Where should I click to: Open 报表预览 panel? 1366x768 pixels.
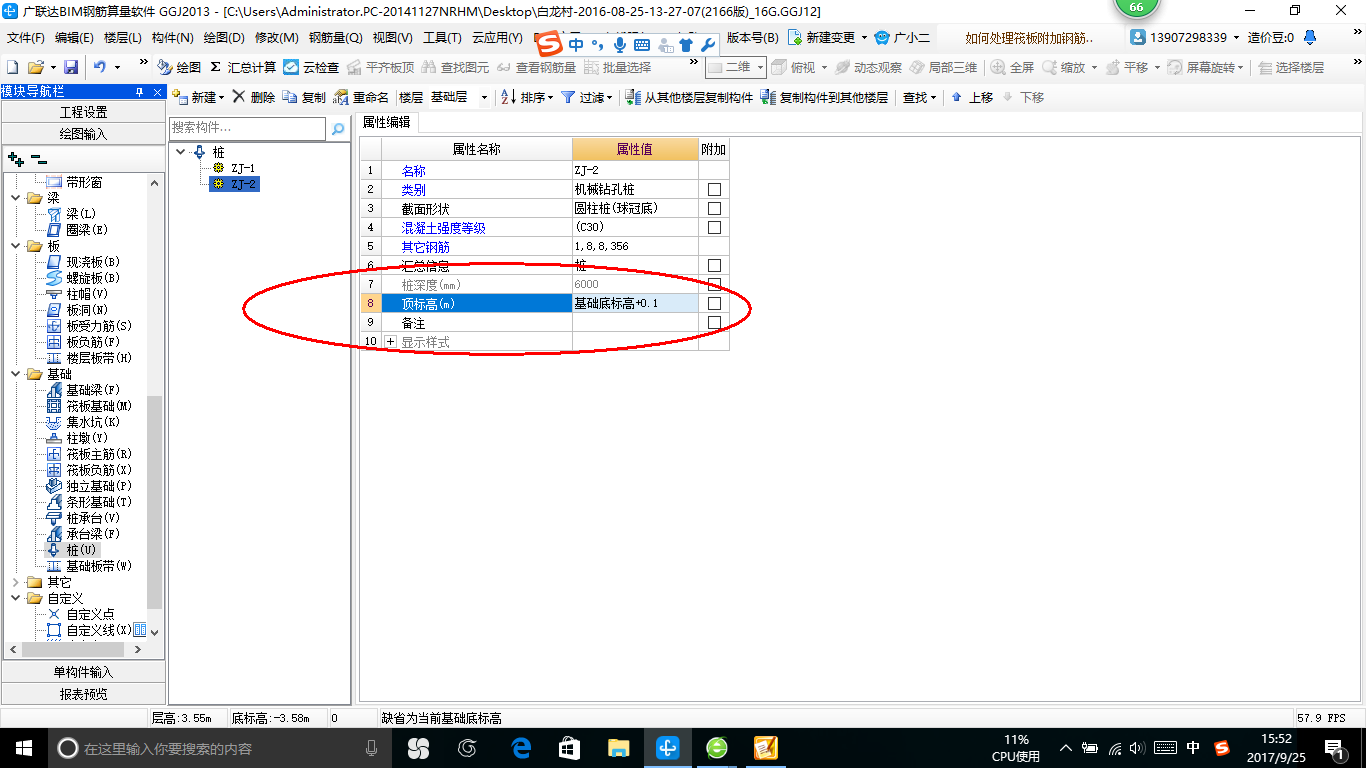point(83,694)
